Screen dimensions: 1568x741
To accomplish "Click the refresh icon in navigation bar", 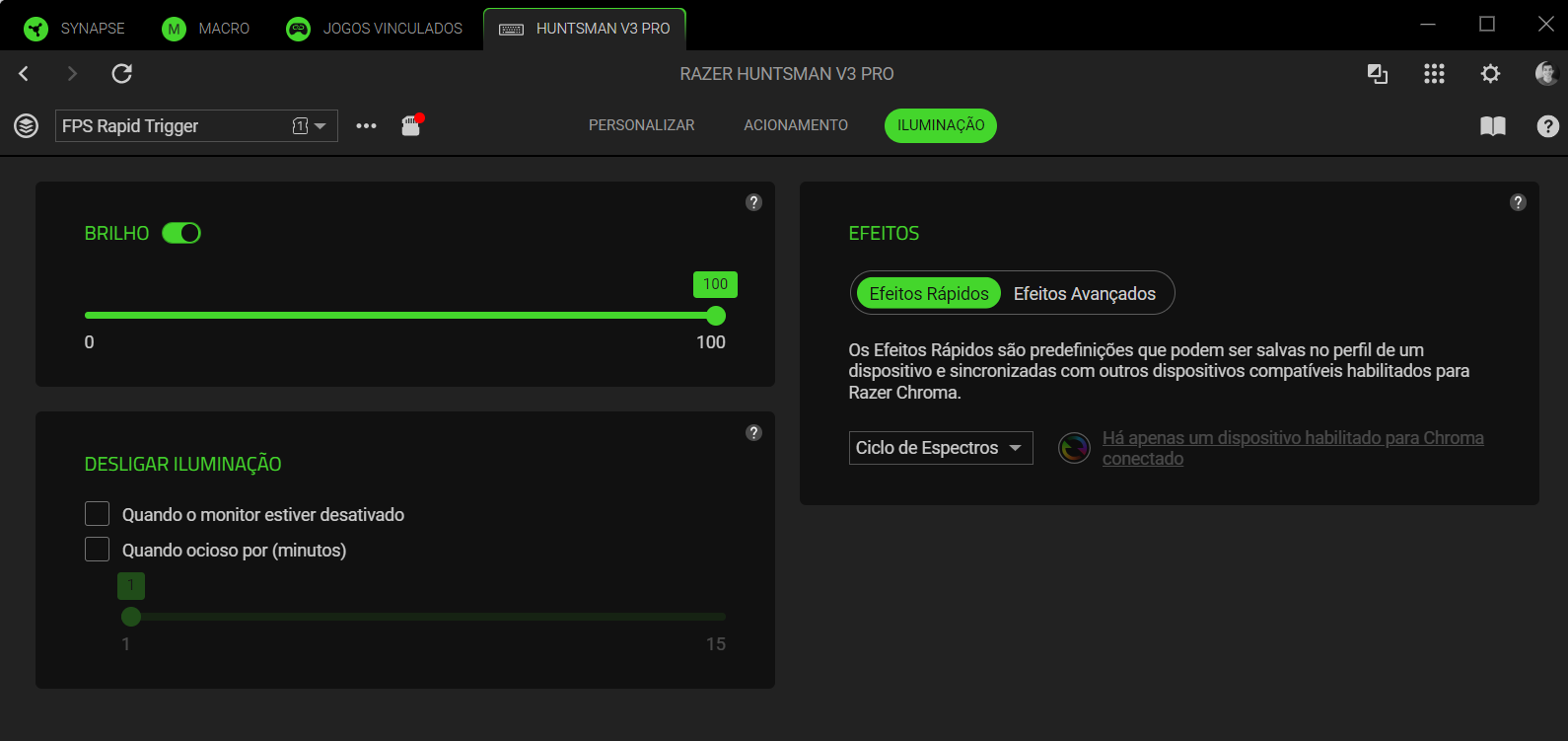I will click(122, 74).
